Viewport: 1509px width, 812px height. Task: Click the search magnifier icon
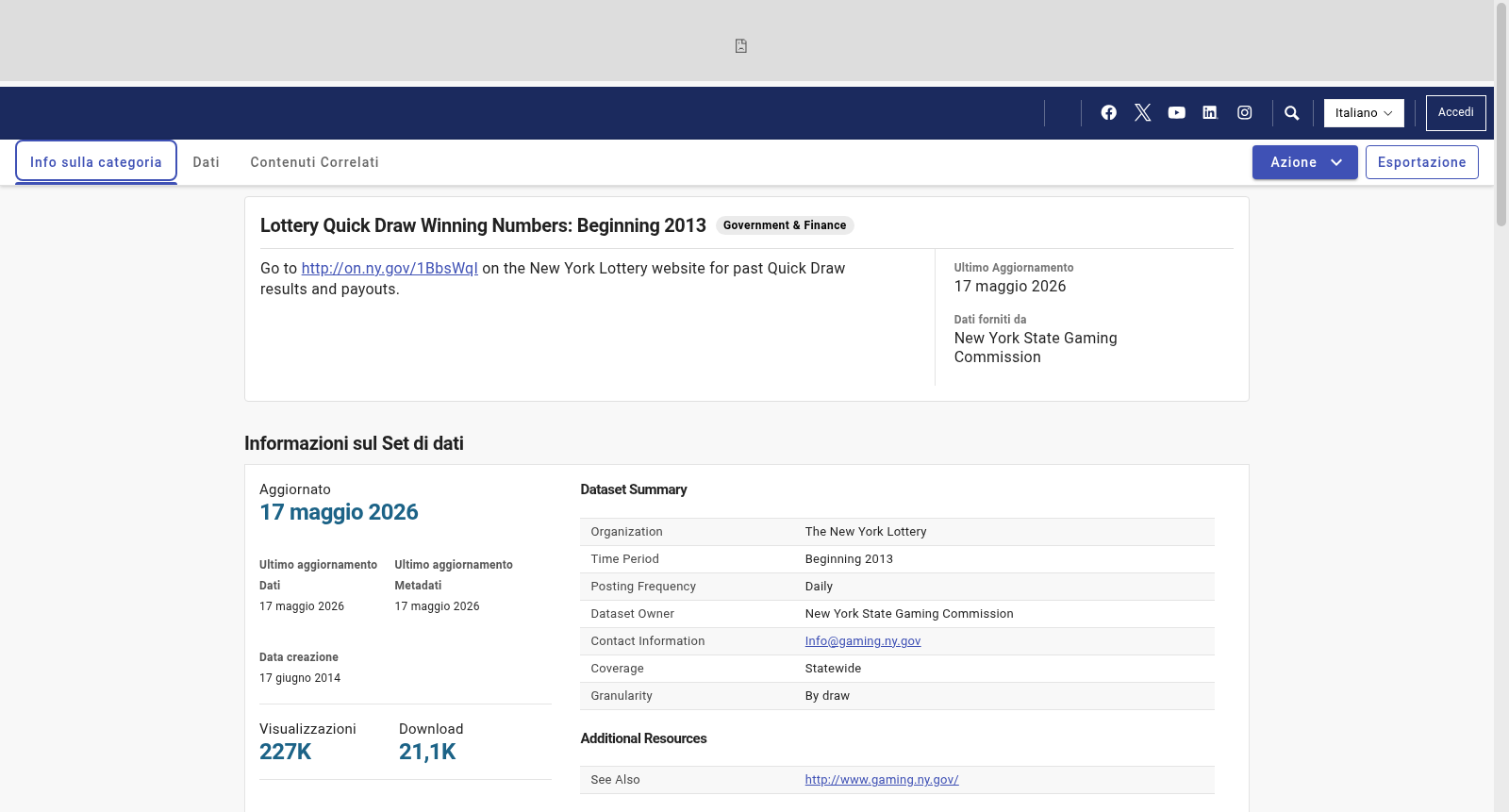(1292, 113)
